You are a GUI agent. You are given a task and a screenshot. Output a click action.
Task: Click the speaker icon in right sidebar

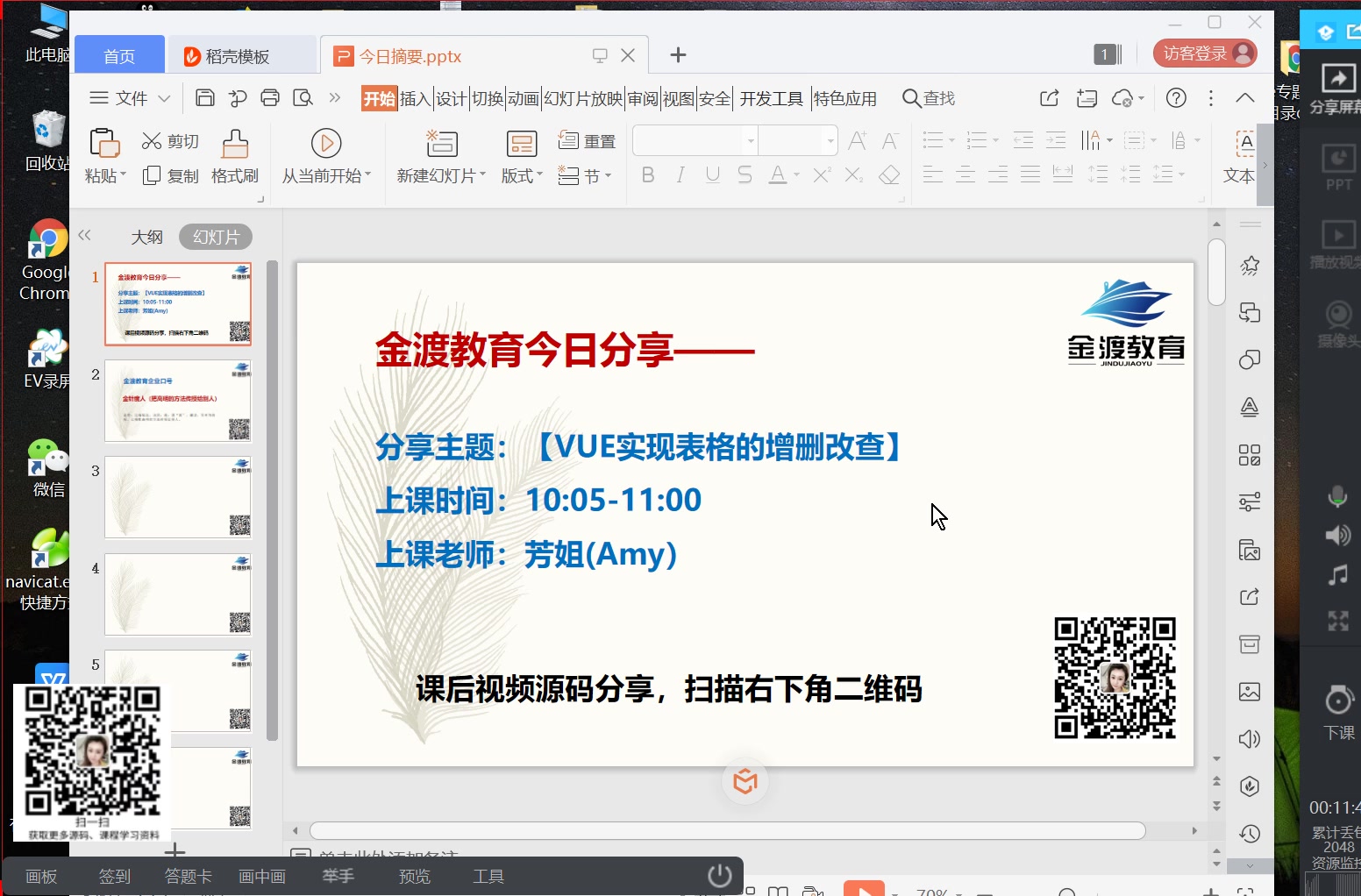(1250, 739)
